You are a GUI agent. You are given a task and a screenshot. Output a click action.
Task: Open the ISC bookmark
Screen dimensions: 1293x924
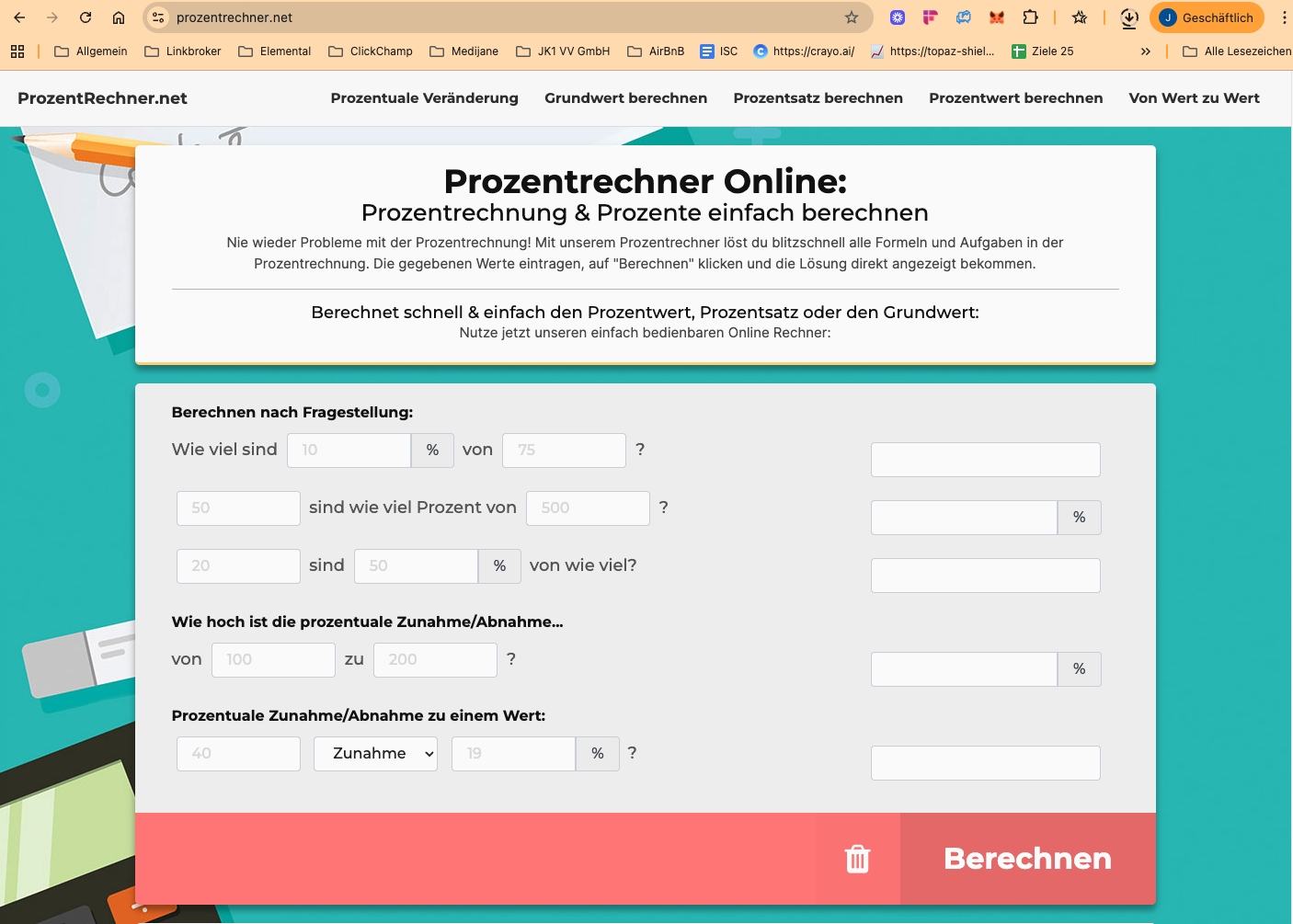click(x=718, y=51)
